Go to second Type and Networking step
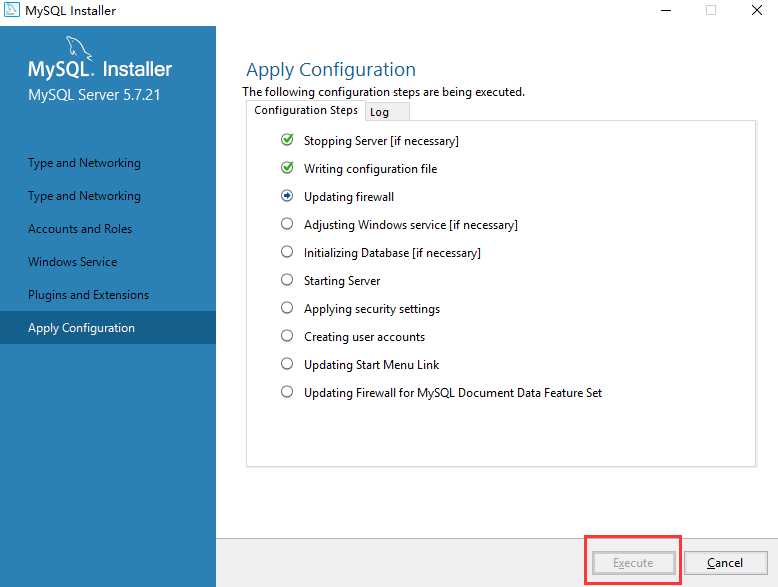The width and height of the screenshot is (778, 587). [x=84, y=196]
